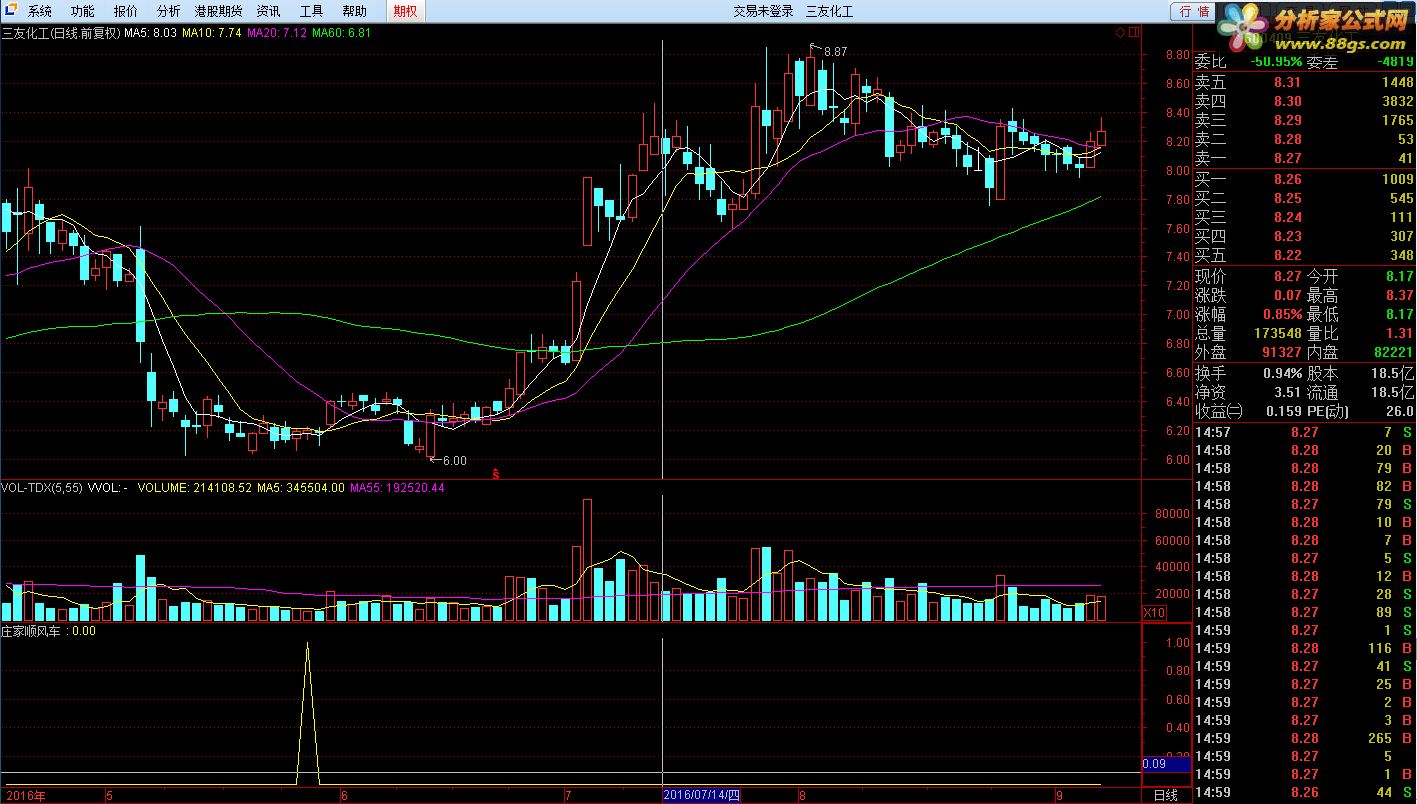Click the 买五 8.22 order book row
The height and width of the screenshot is (804, 1417).
tap(1305, 255)
